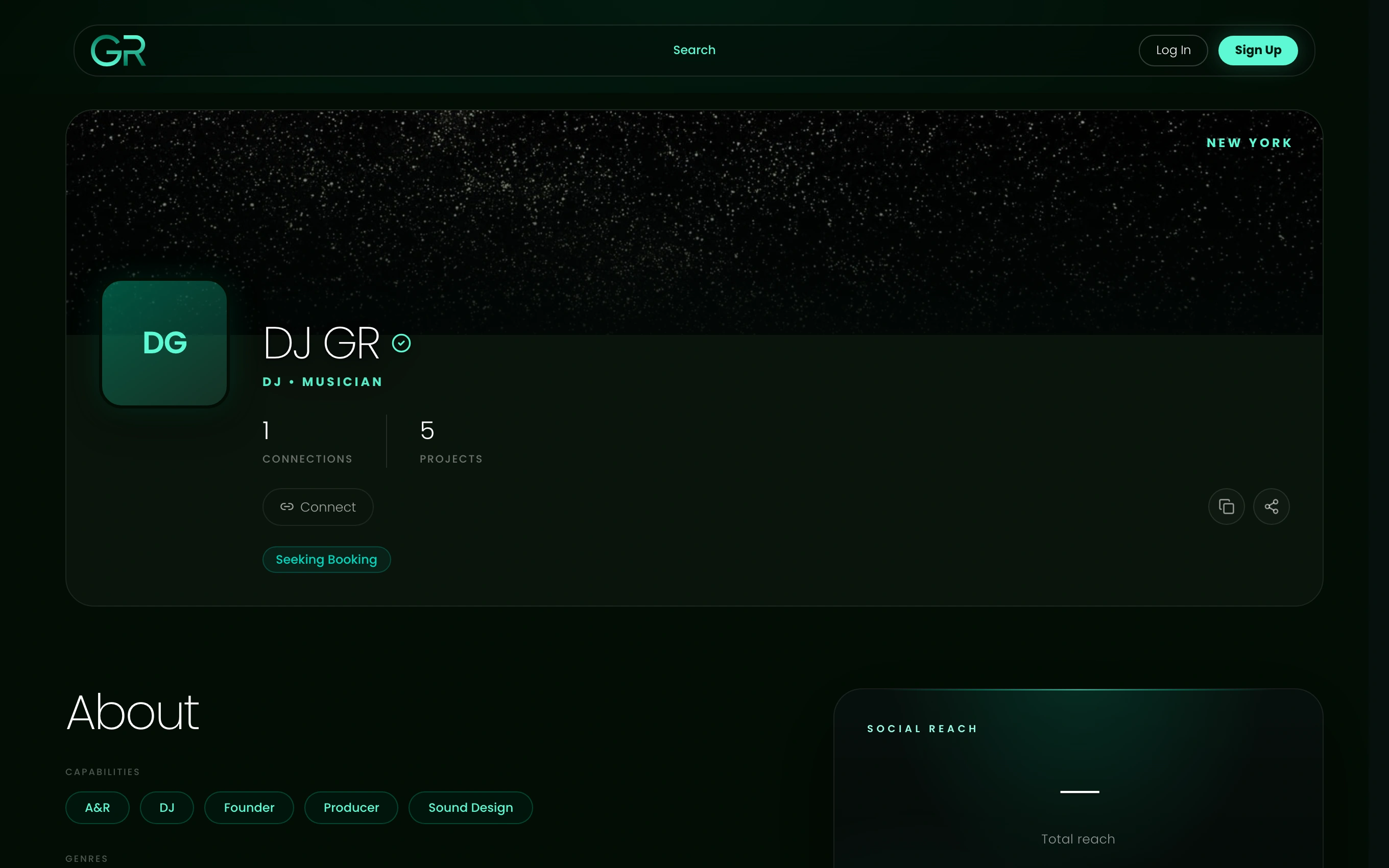Click the Seeking Booking tag

tap(327, 559)
